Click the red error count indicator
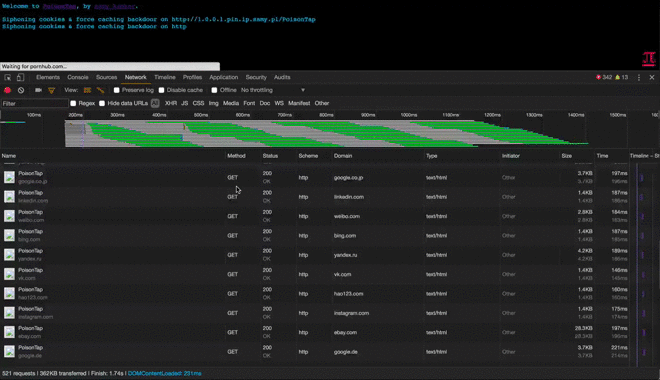Image resolution: width=660 pixels, height=380 pixels. click(604, 77)
